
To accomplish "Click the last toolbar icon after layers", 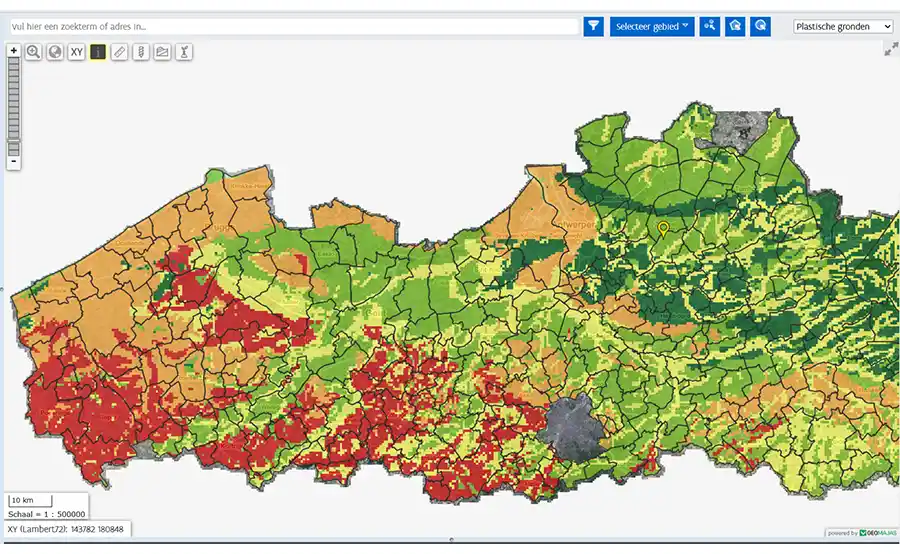I will pyautogui.click(x=184, y=52).
